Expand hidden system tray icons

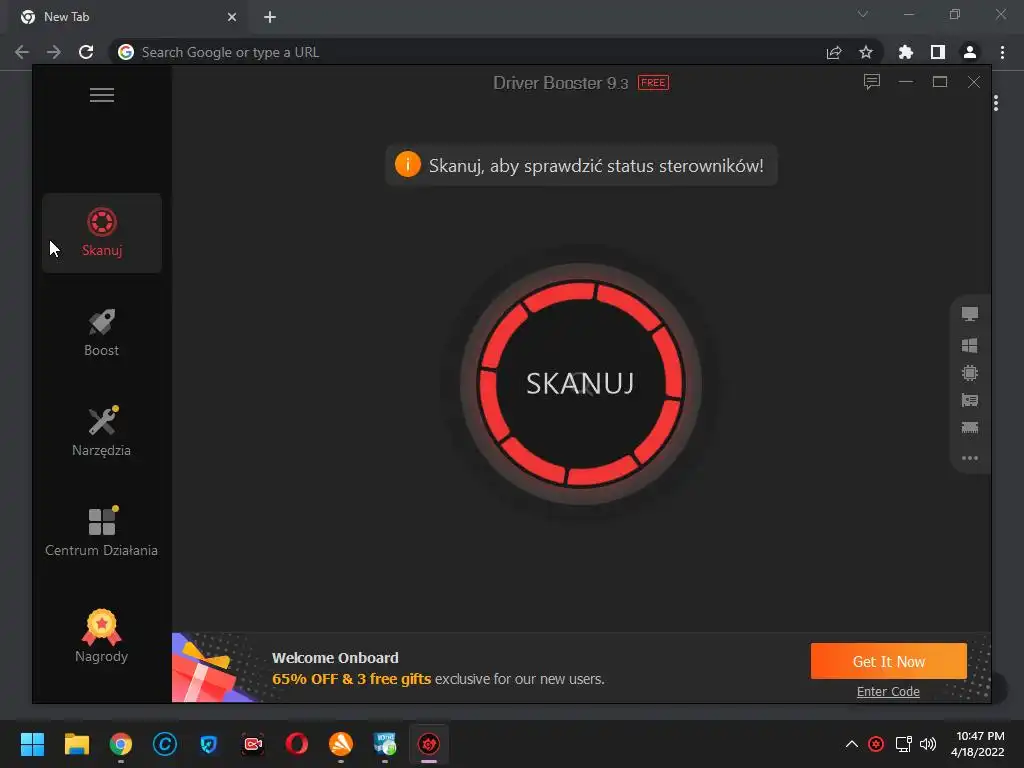pos(852,744)
